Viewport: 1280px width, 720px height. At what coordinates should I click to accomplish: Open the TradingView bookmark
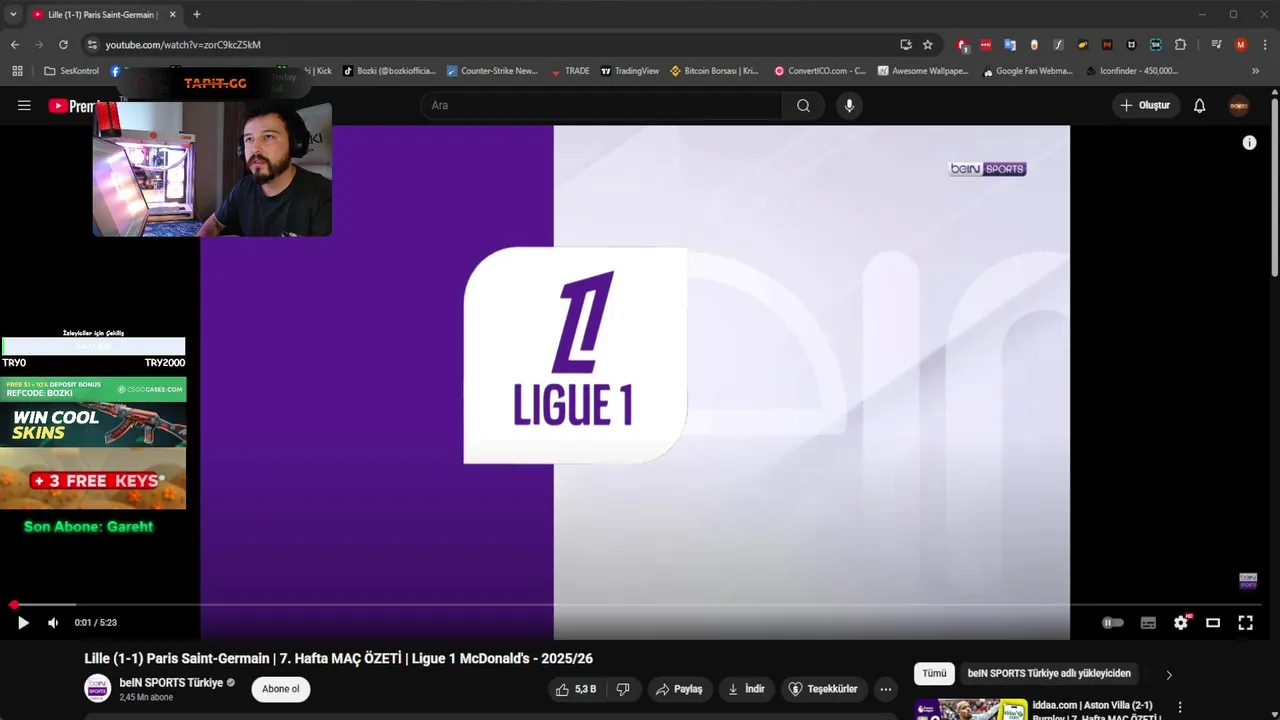(x=629, y=71)
